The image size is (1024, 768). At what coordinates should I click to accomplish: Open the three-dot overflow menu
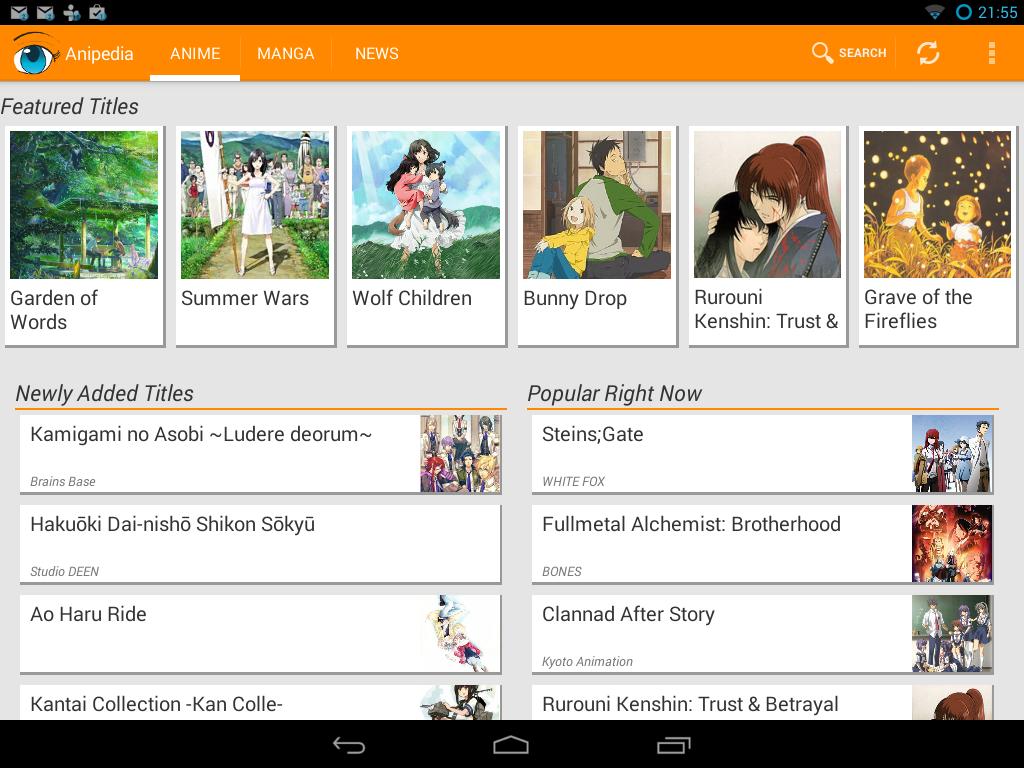pyautogui.click(x=991, y=53)
